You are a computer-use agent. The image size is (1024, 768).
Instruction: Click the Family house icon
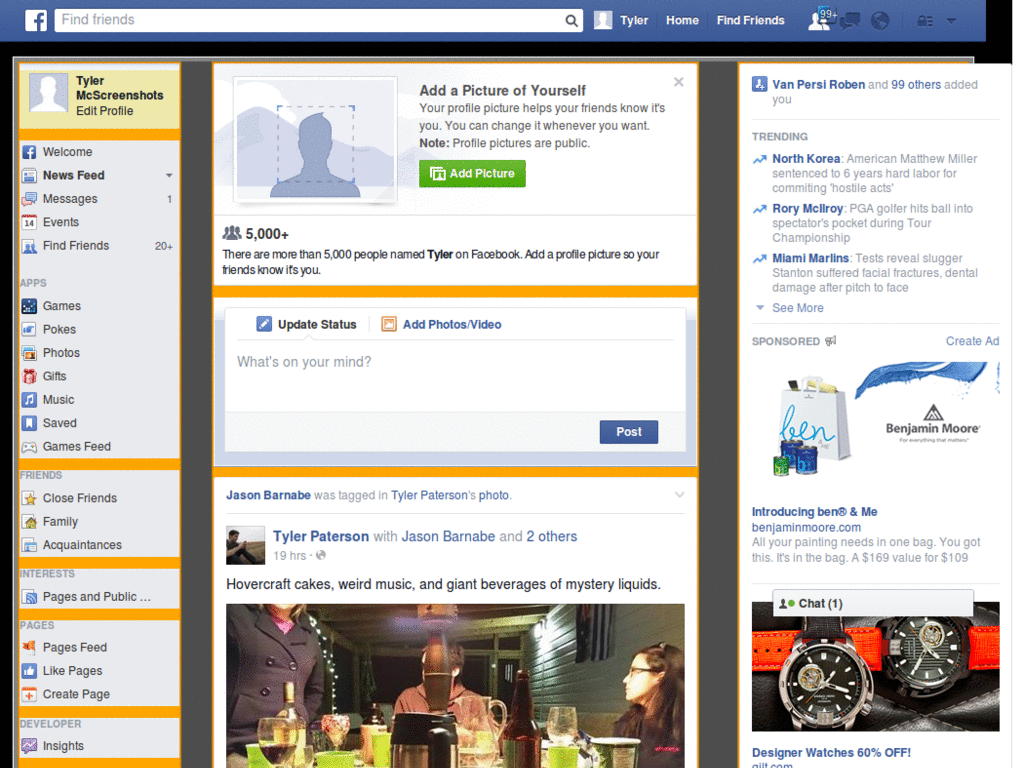pyautogui.click(x=29, y=522)
